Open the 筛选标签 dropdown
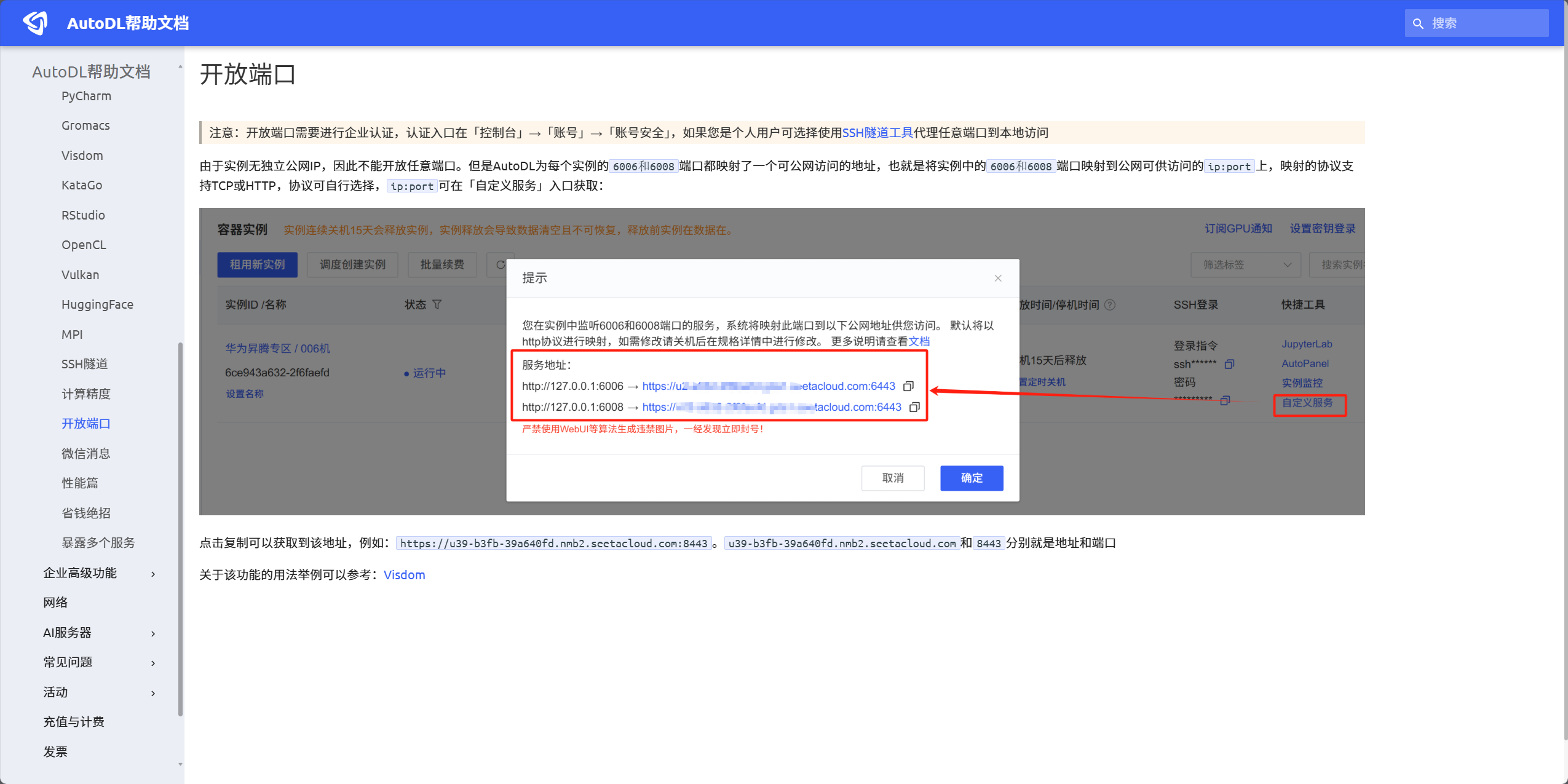This screenshot has width=1568, height=784. pyautogui.click(x=1245, y=264)
